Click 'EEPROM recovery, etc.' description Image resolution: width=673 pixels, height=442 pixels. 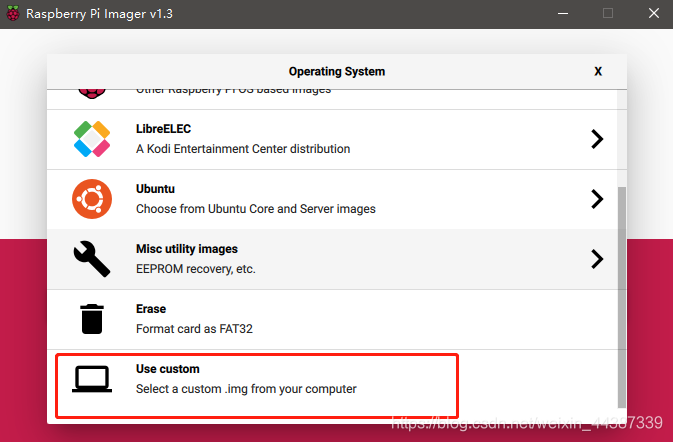pos(196,269)
